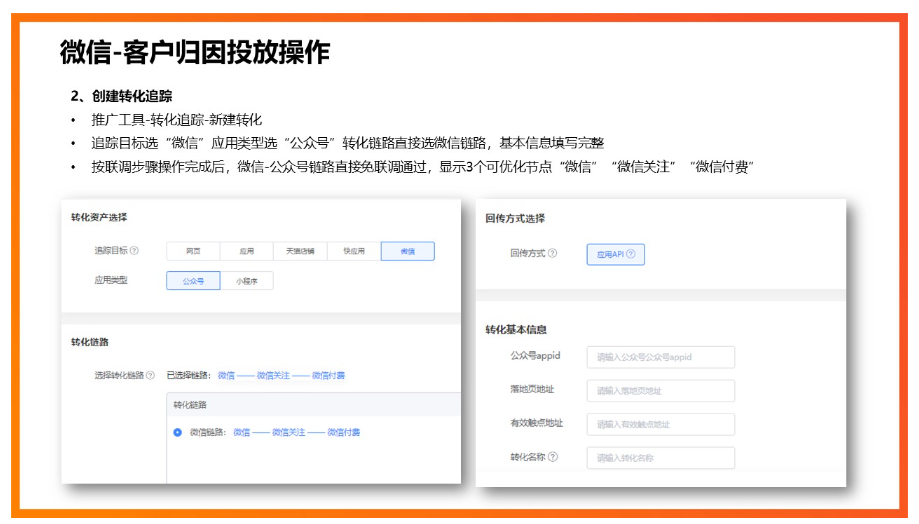Open help icon beside 转化名称
The image size is (919, 524).
coord(553,457)
